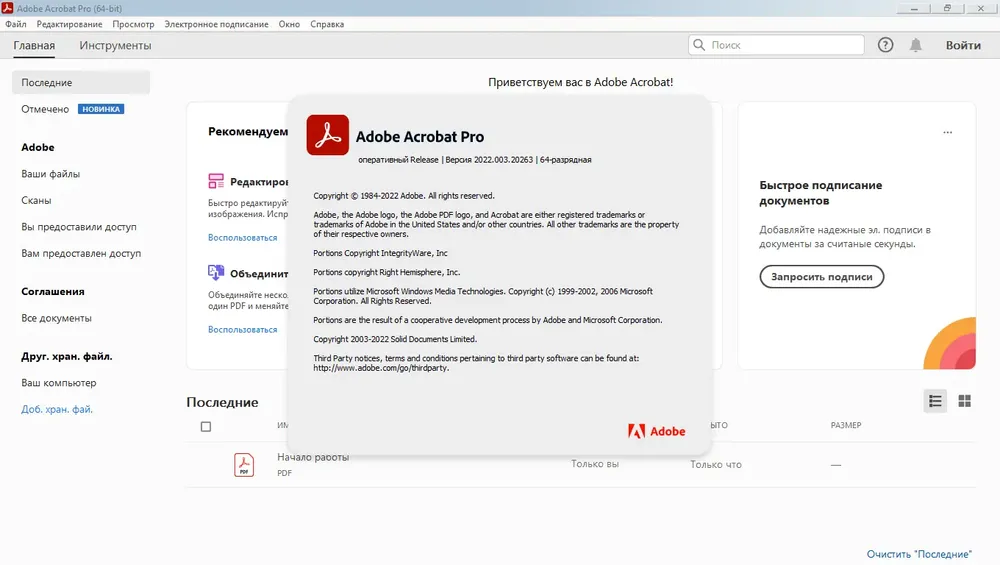Switch to list view icon

[x=935, y=401]
